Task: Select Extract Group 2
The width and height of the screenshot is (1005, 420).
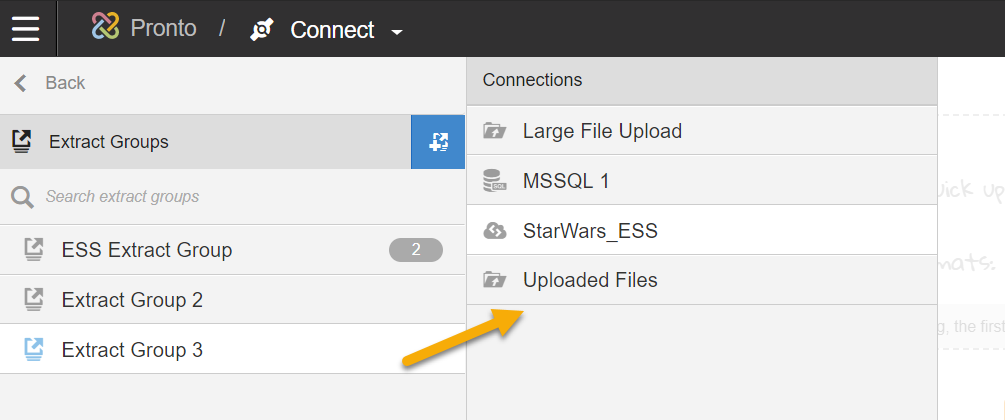Action: pos(233,299)
